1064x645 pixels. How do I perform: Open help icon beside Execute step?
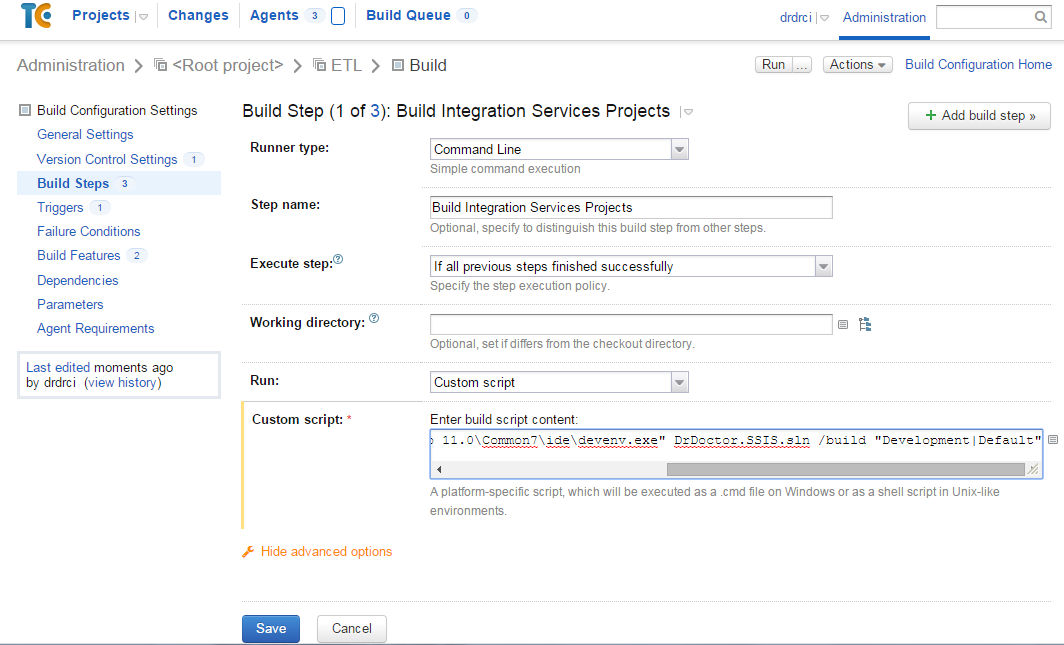pos(338,260)
